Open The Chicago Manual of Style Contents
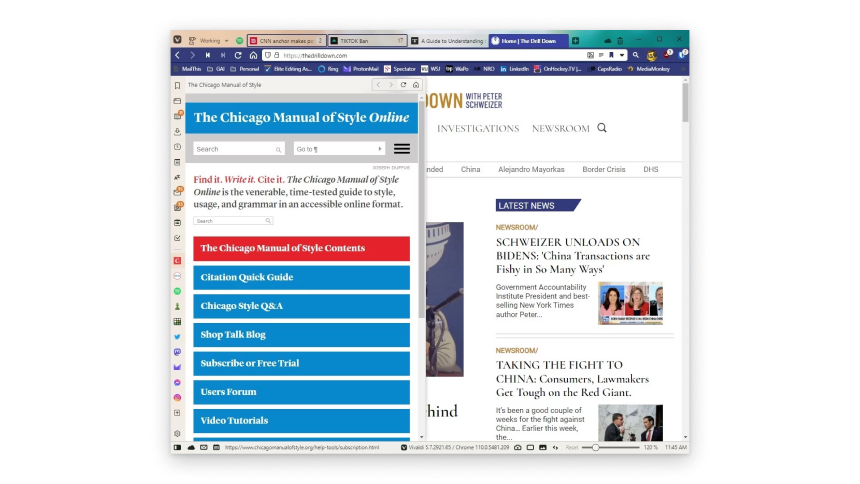Image resolution: width=860 pixels, height=484 pixels. point(302,248)
